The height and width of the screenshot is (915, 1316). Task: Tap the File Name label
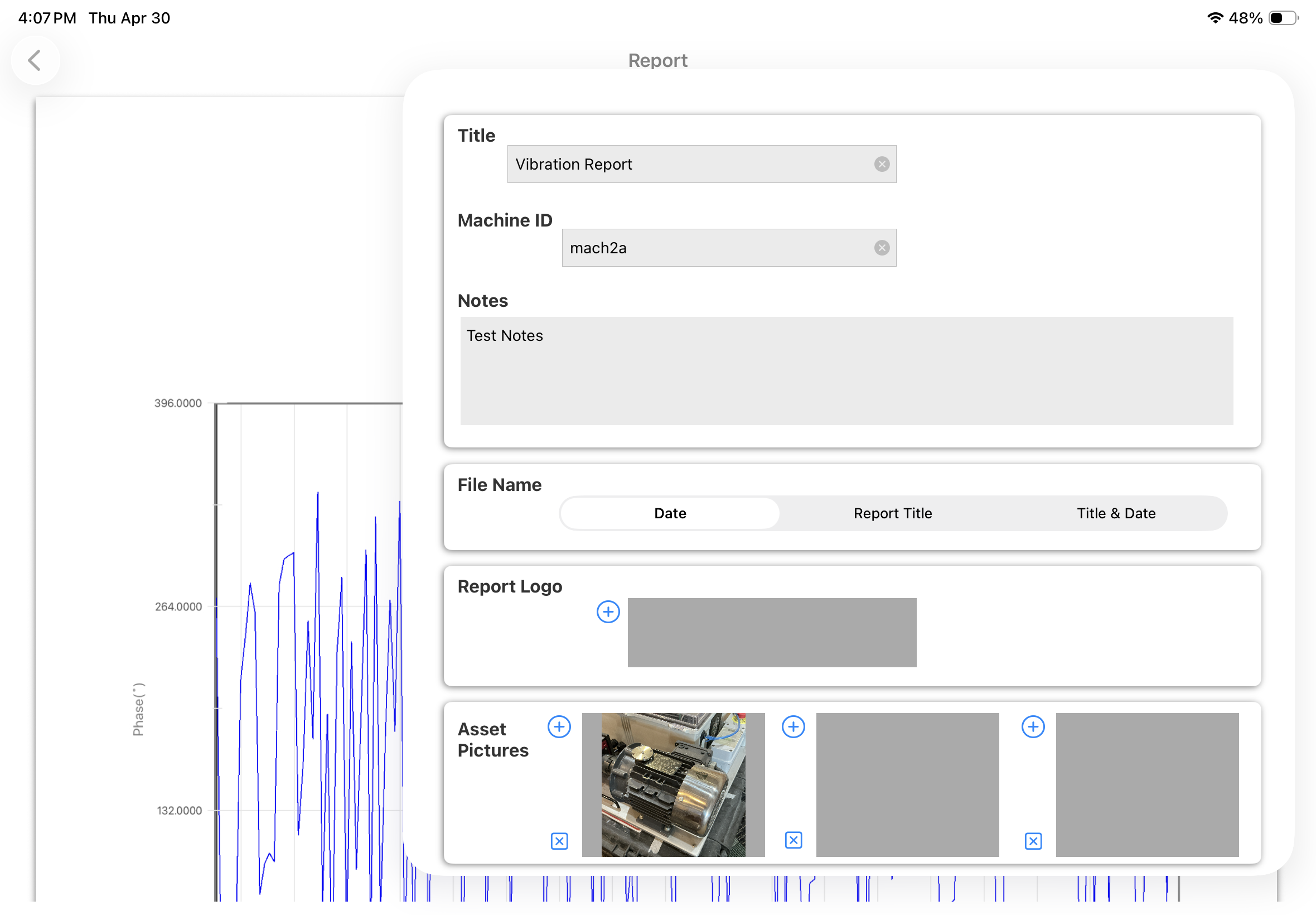pos(499,485)
